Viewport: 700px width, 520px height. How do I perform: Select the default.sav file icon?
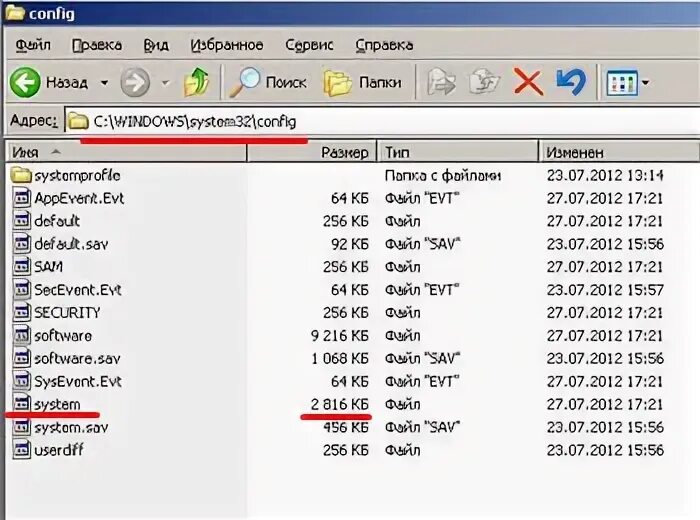coord(21,244)
